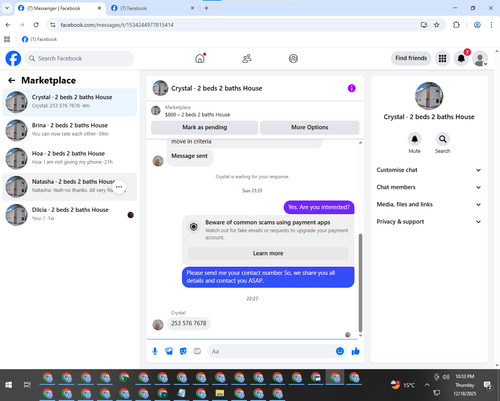Send a thumbs-up like
This screenshot has width=500, height=401.
pos(355,351)
